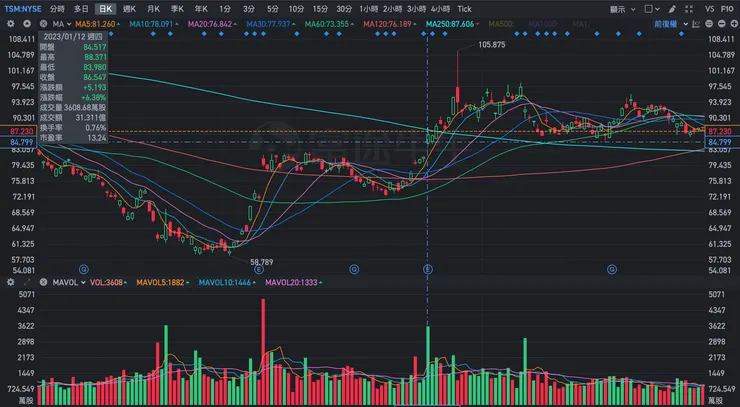Open MA indicator settings gear

tap(10, 24)
